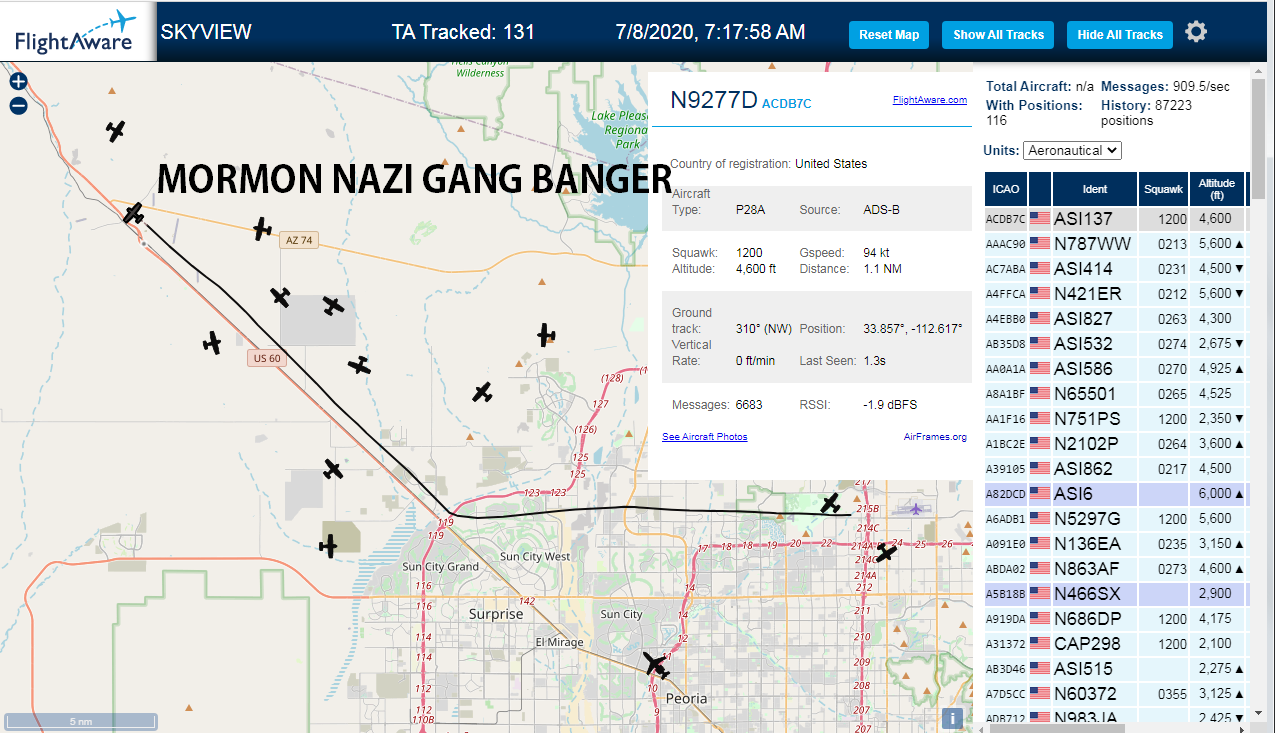The height and width of the screenshot is (733, 1275).
Task: Select the N686DP ident in the table
Action: click(1087, 619)
